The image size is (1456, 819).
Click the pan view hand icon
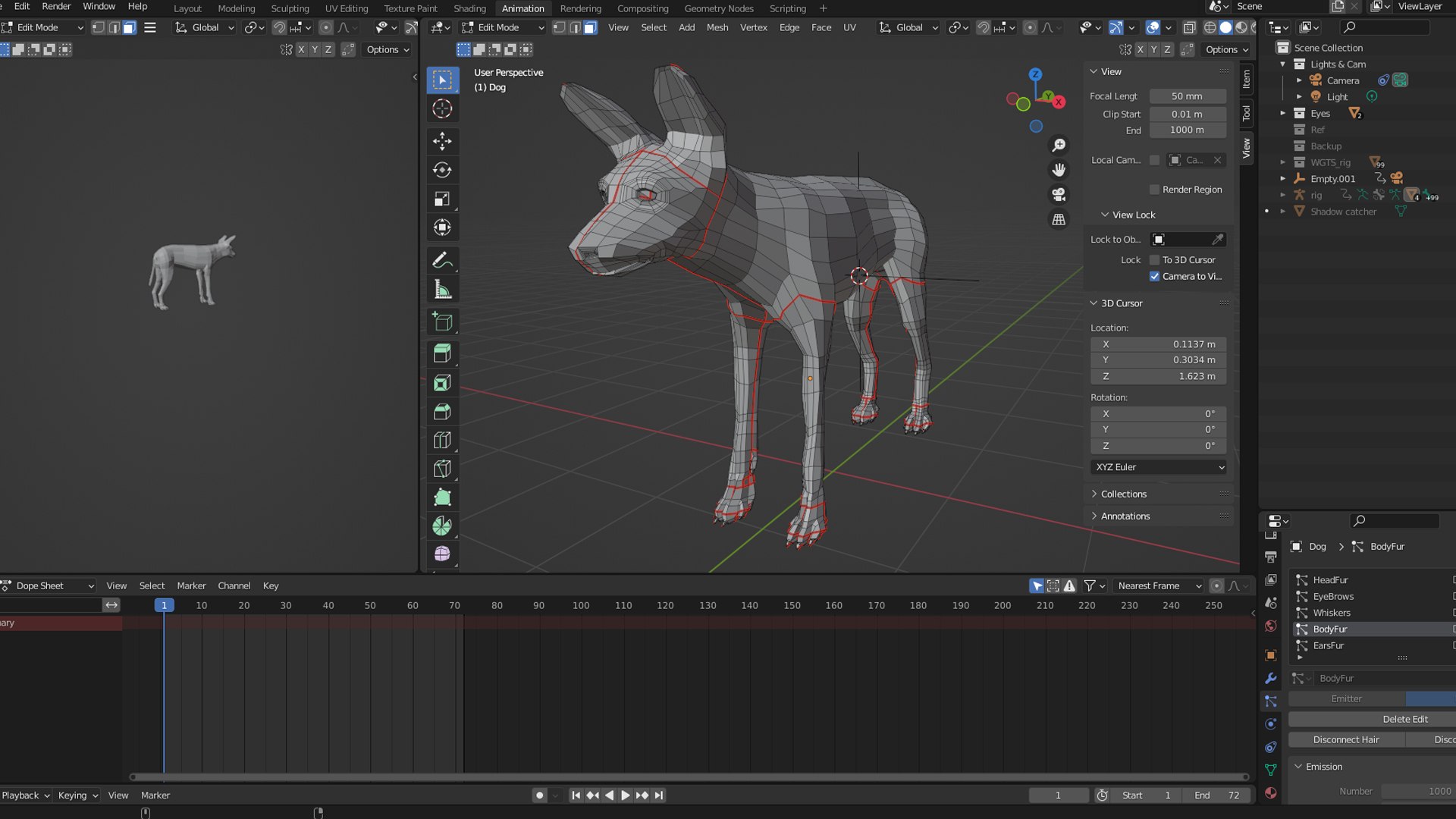tap(1059, 170)
